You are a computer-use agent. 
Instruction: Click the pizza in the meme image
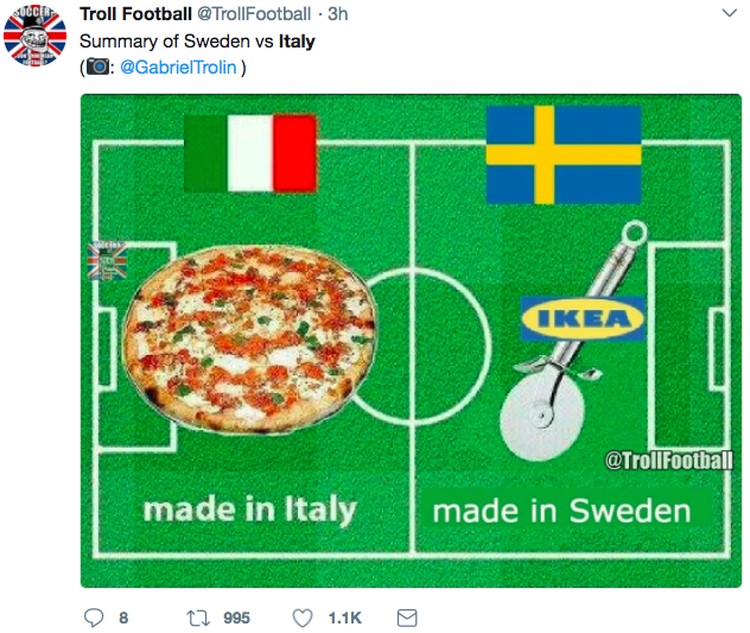[x=250, y=339]
